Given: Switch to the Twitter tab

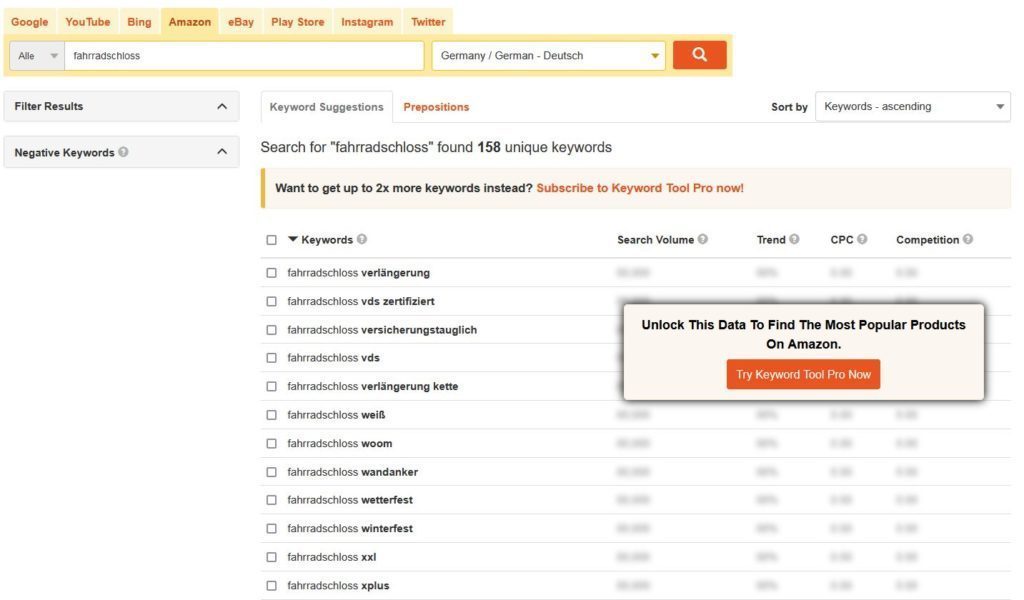Looking at the screenshot, I should (428, 22).
